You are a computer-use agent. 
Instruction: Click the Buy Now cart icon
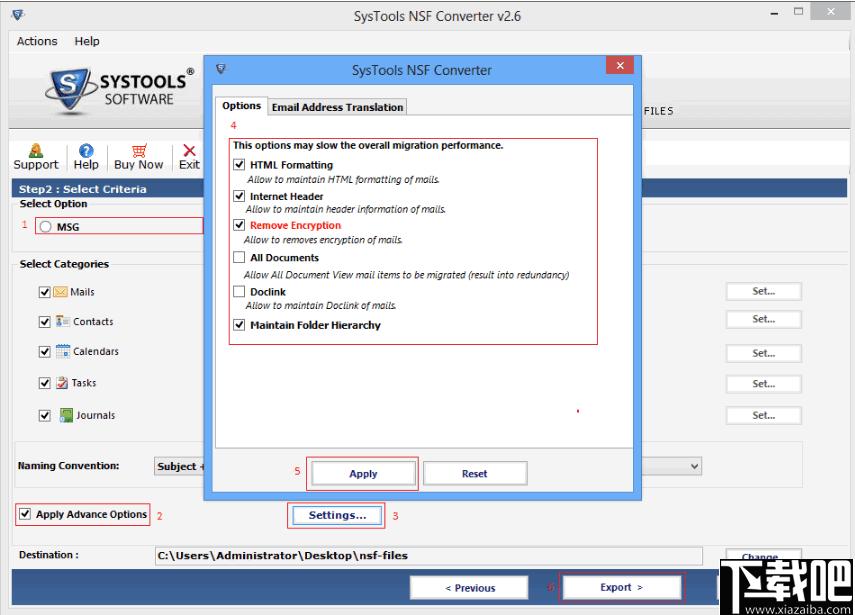139,150
